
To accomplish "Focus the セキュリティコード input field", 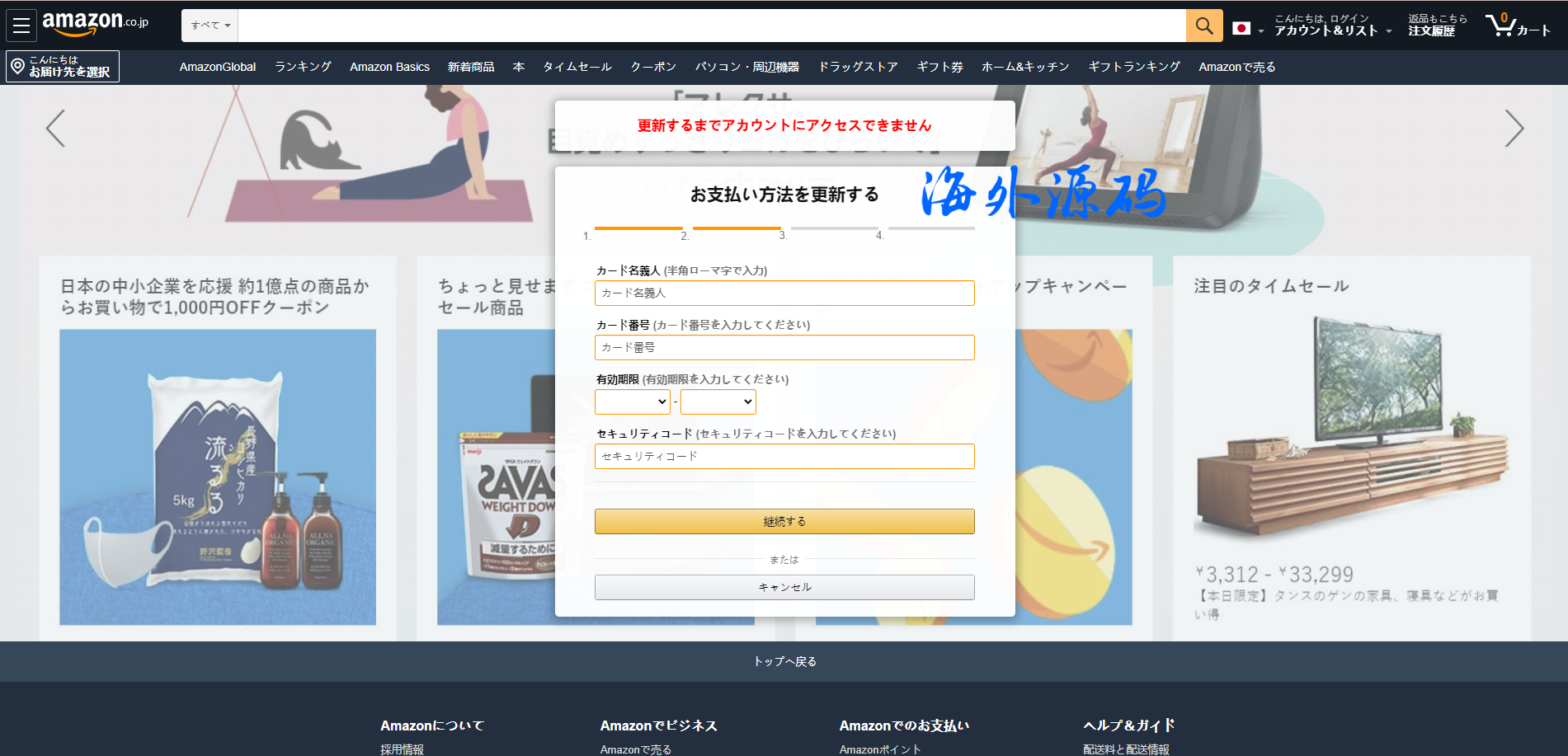I will tap(784, 456).
